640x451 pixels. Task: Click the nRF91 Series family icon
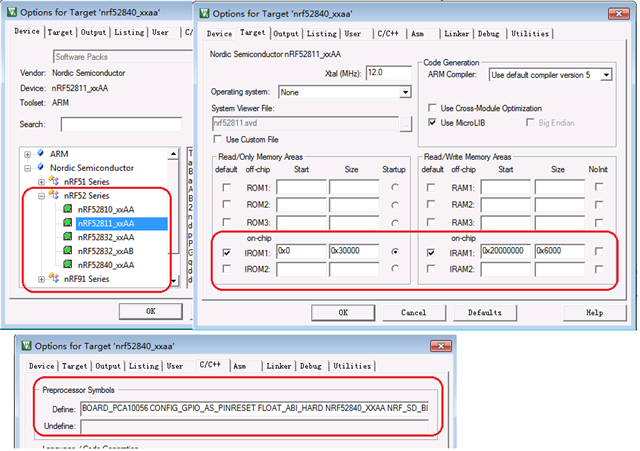click(x=54, y=278)
